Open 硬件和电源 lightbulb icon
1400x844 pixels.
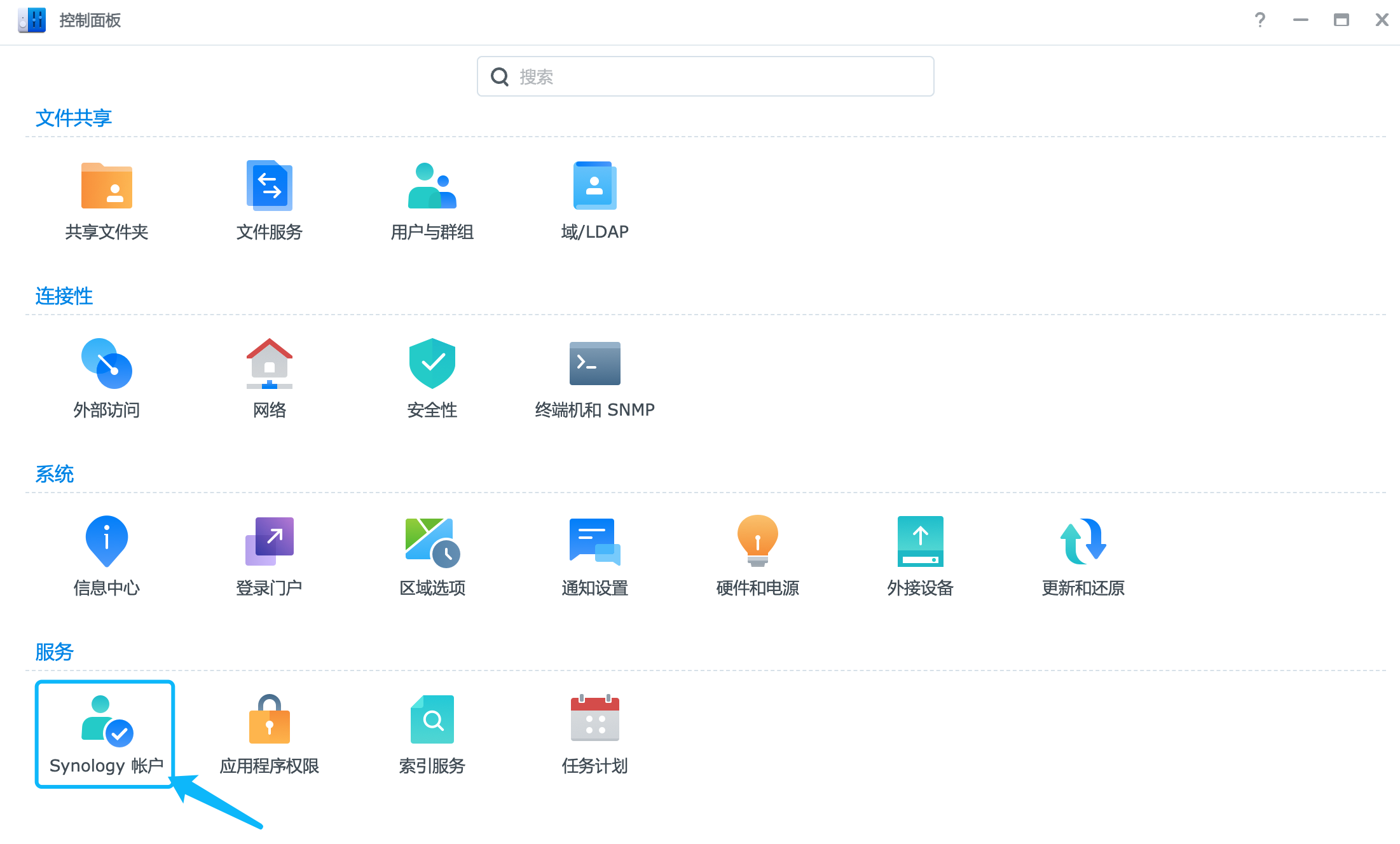tap(758, 541)
